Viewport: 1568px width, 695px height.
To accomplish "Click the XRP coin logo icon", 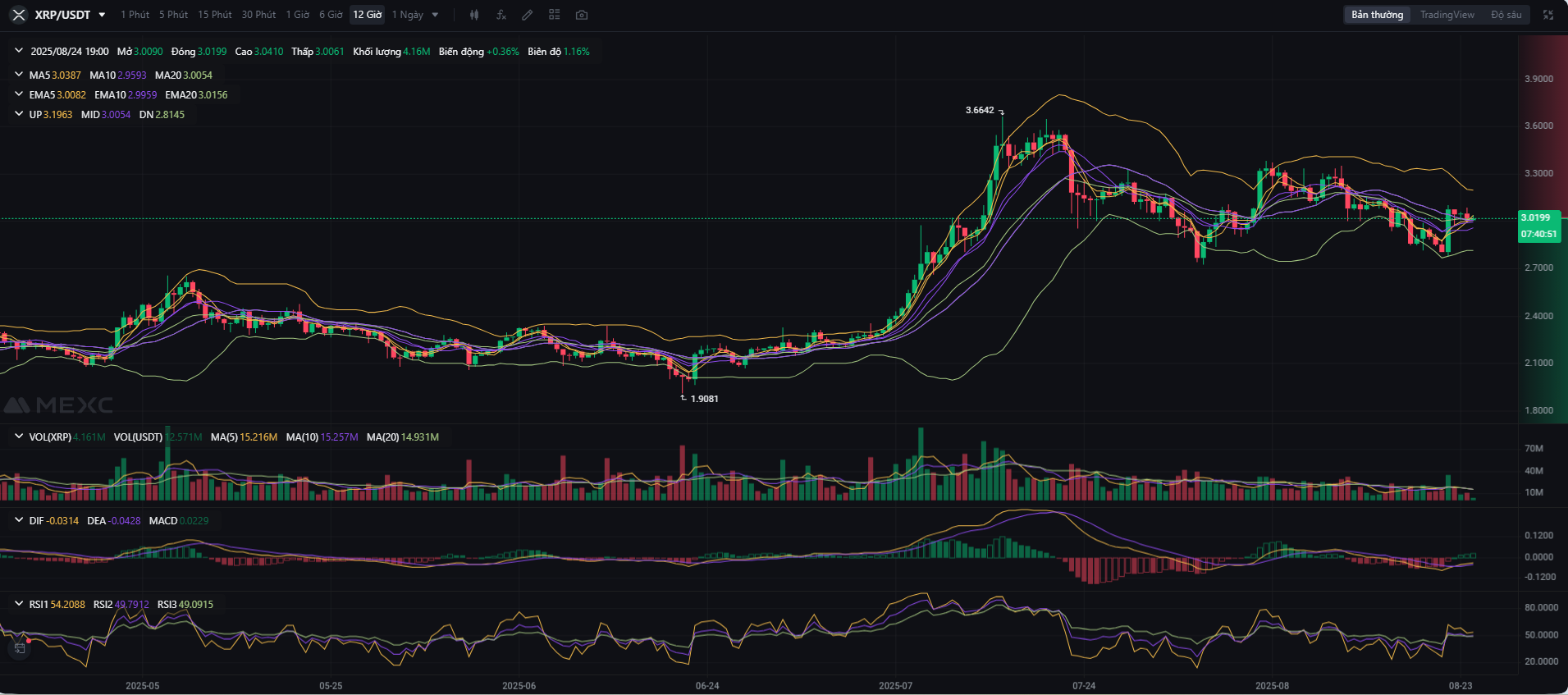I will tap(19, 15).
